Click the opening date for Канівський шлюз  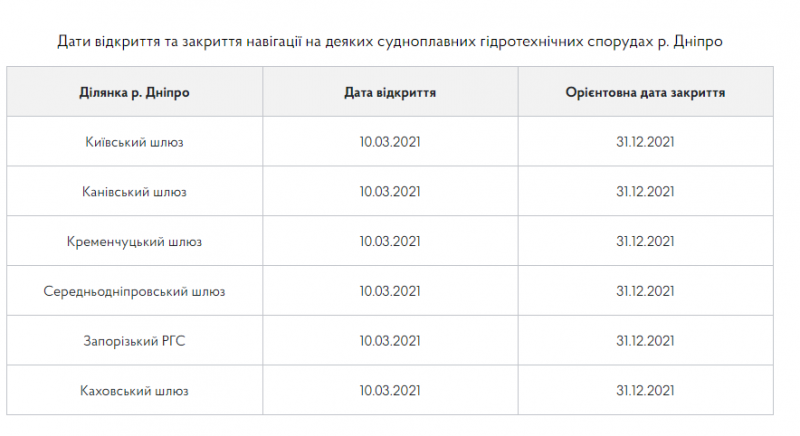pos(390,192)
